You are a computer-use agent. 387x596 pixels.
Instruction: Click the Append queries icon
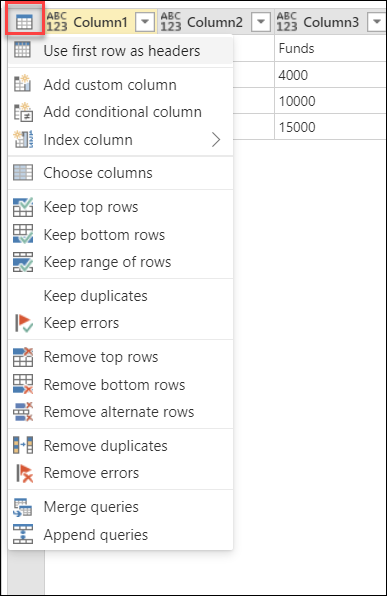pyautogui.click(x=23, y=534)
